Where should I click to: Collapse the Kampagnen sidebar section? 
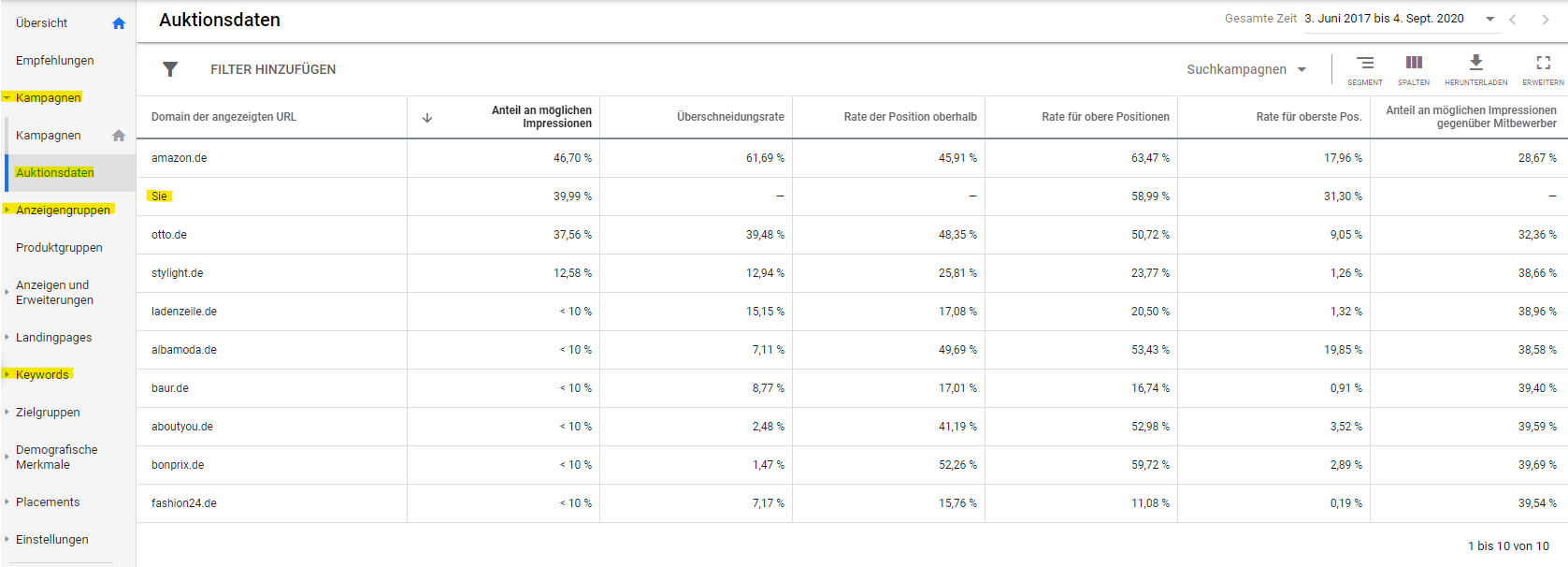click(x=7, y=97)
